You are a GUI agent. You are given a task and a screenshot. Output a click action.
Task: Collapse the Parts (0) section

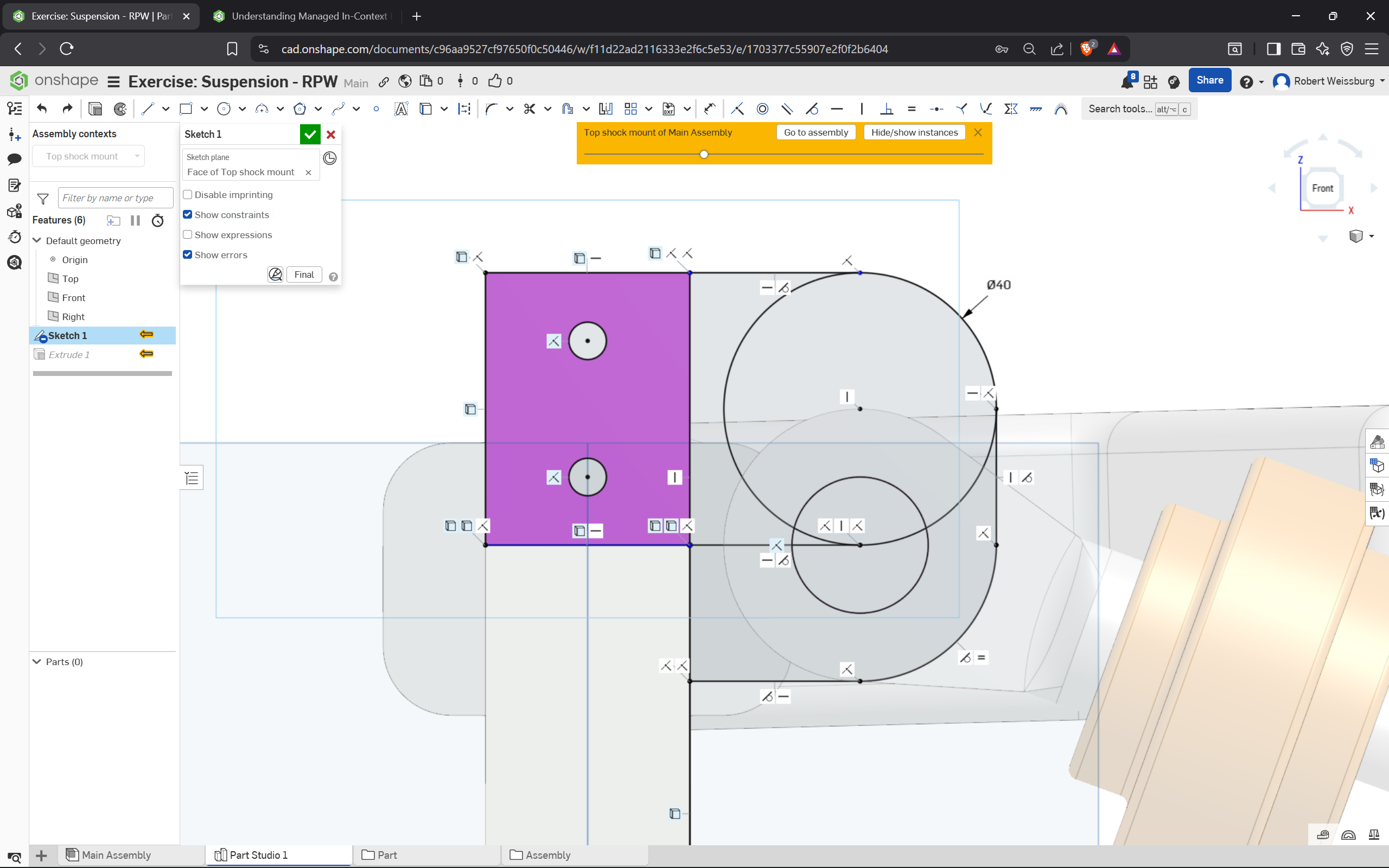point(37,662)
